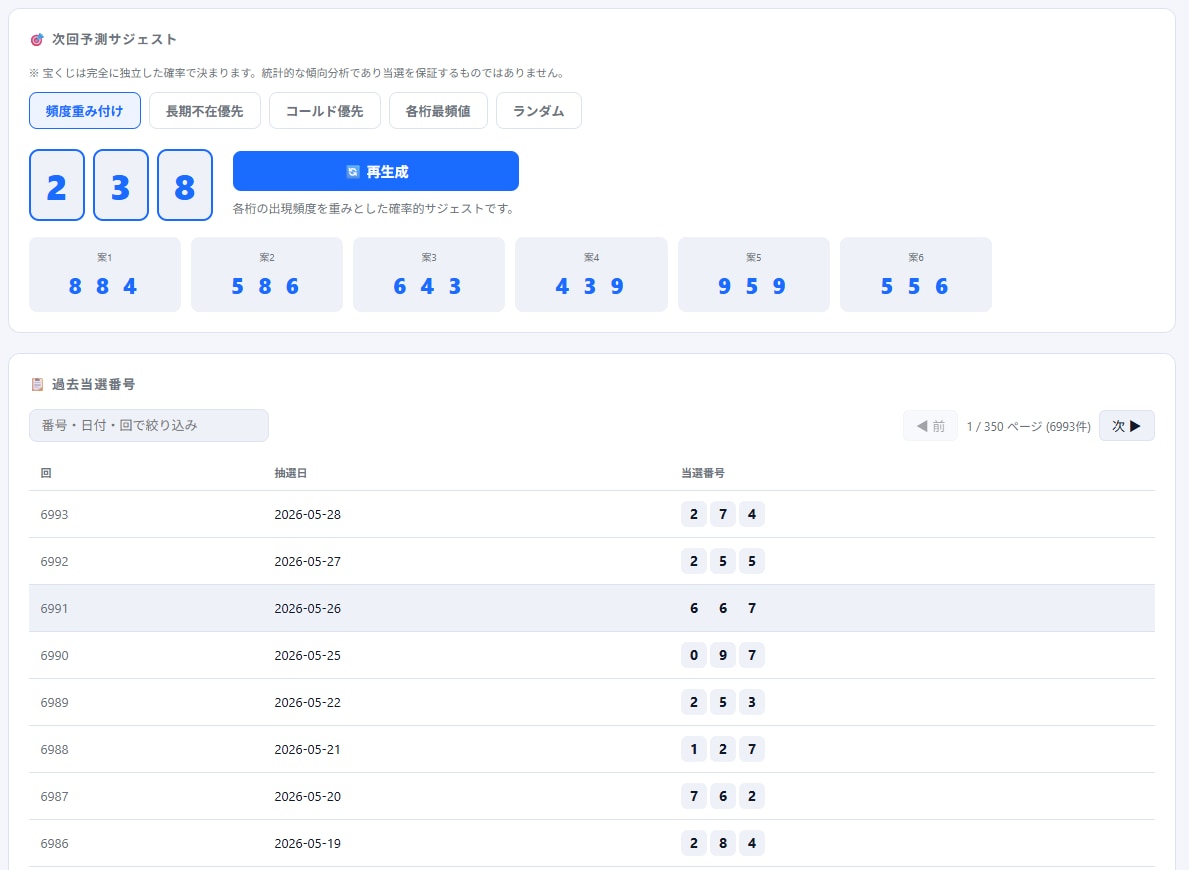Click draw number 6987
Image resolution: width=1189 pixels, height=870 pixels.
[x=55, y=796]
